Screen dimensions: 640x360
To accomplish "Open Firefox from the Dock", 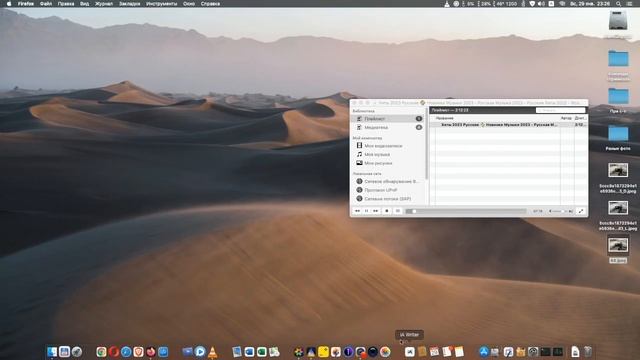I will pos(151,351).
